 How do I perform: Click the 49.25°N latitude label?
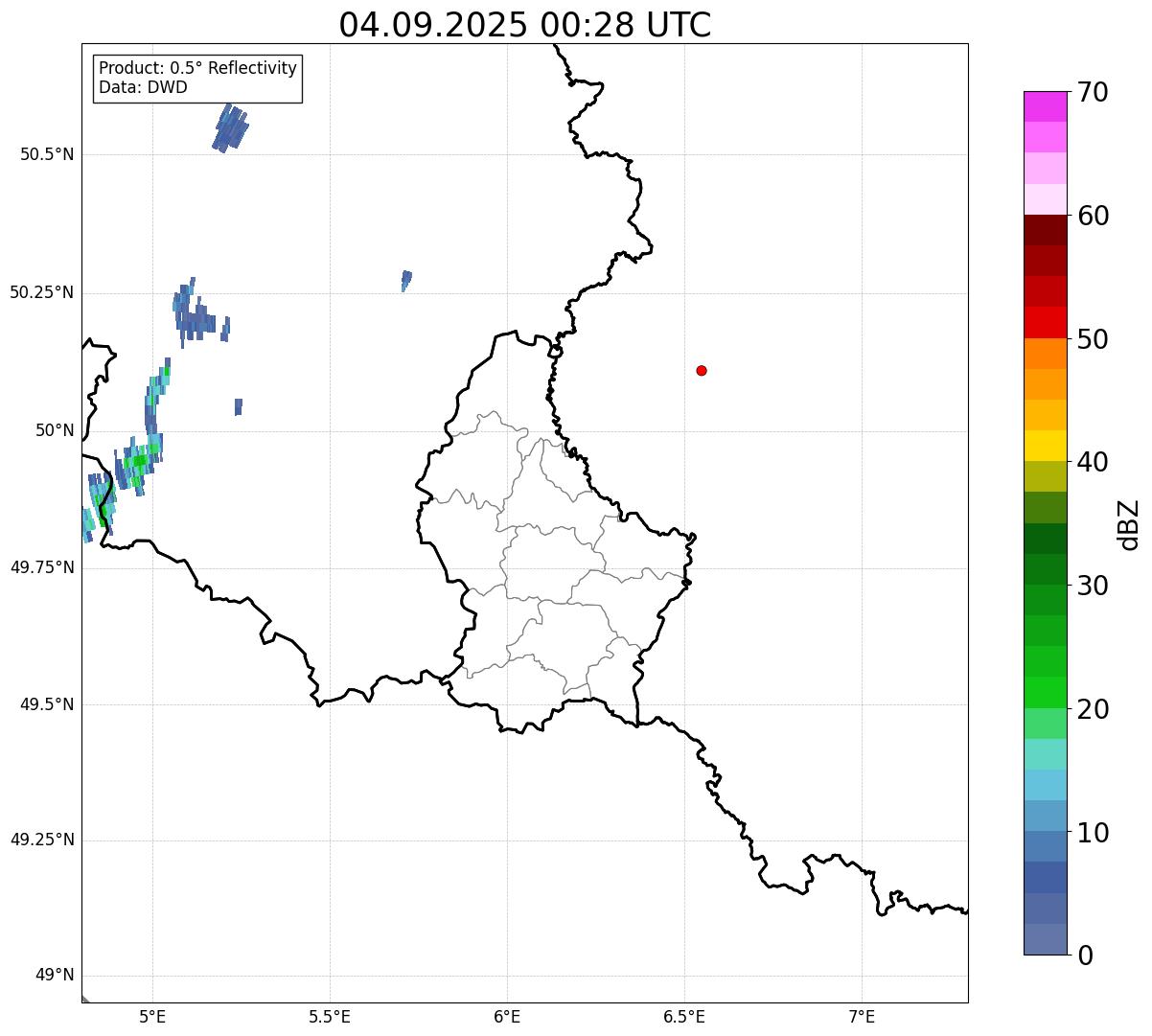point(42,840)
